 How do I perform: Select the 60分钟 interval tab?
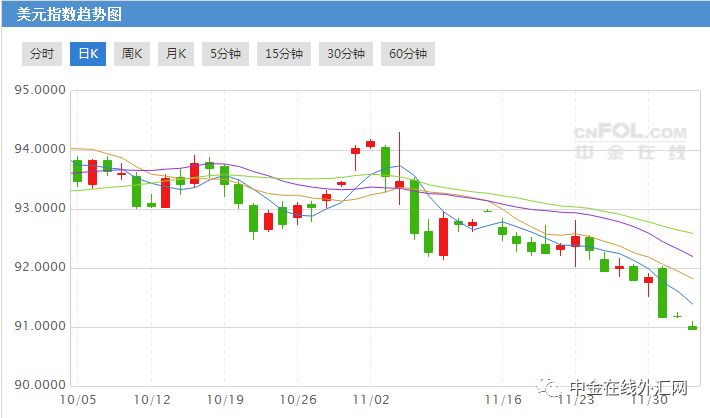pos(408,54)
